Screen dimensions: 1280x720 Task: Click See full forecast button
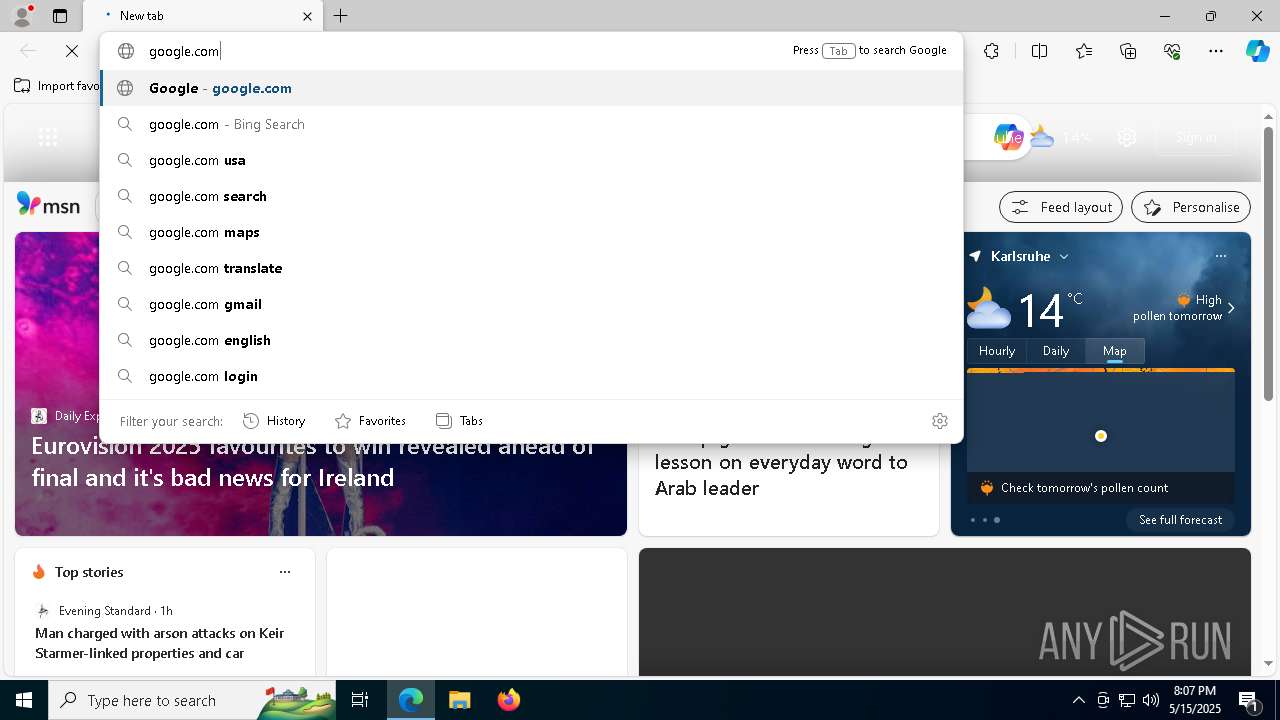[1181, 520]
